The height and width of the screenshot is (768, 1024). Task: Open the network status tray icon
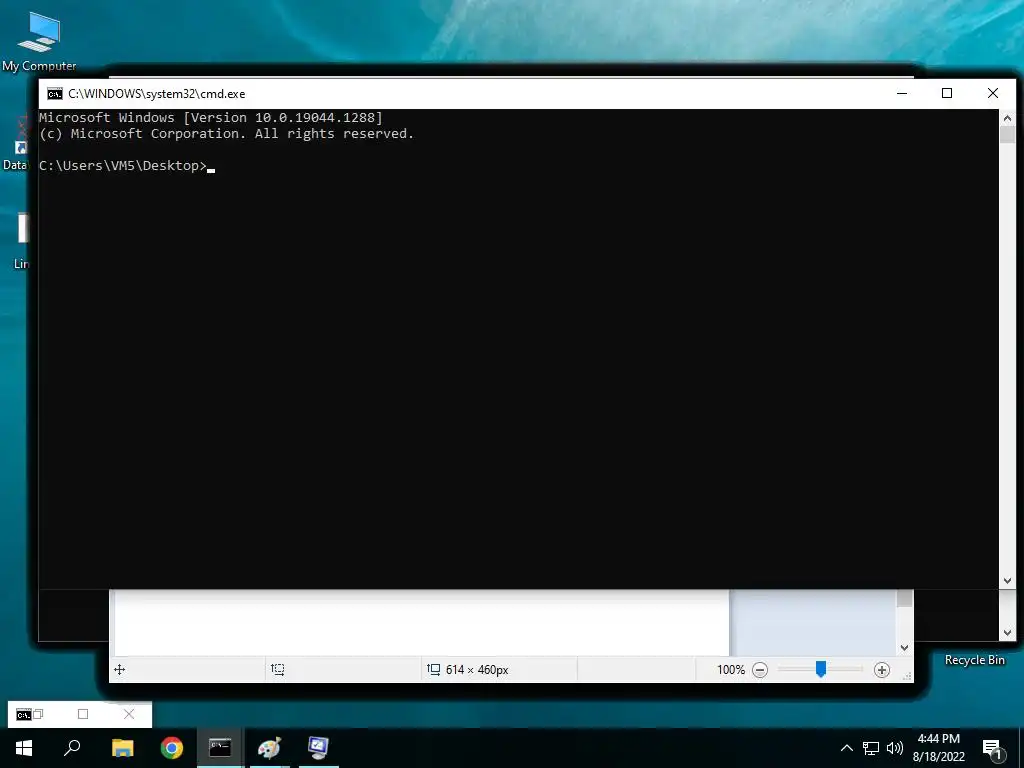pyautogui.click(x=871, y=748)
